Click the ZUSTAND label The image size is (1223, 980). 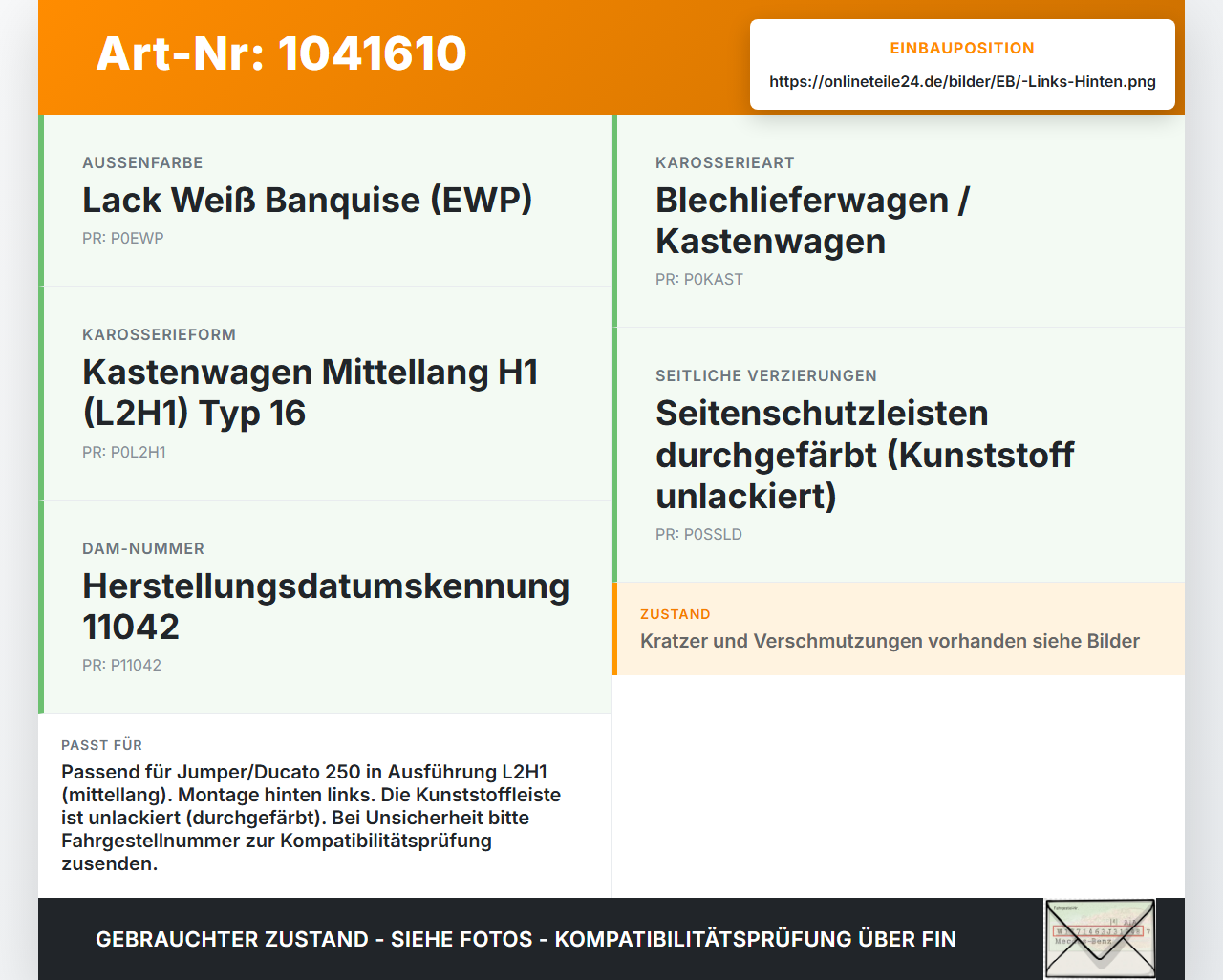pos(676,614)
